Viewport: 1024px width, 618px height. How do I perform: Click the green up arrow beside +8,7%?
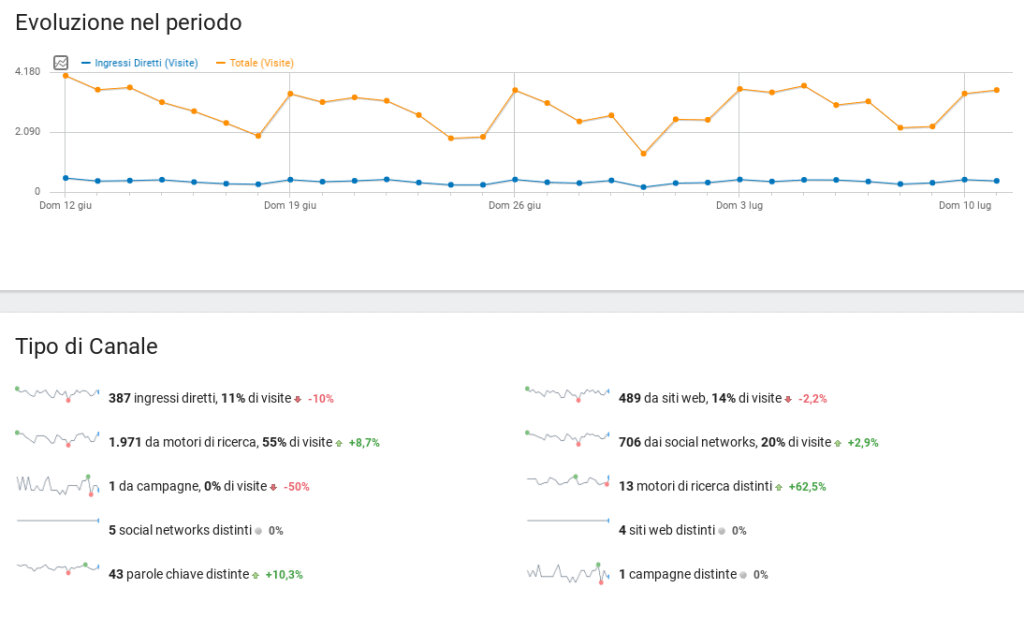point(339,443)
